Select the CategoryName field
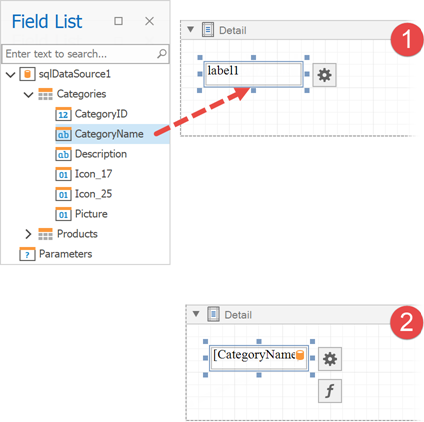424x422 pixels. tap(109, 134)
